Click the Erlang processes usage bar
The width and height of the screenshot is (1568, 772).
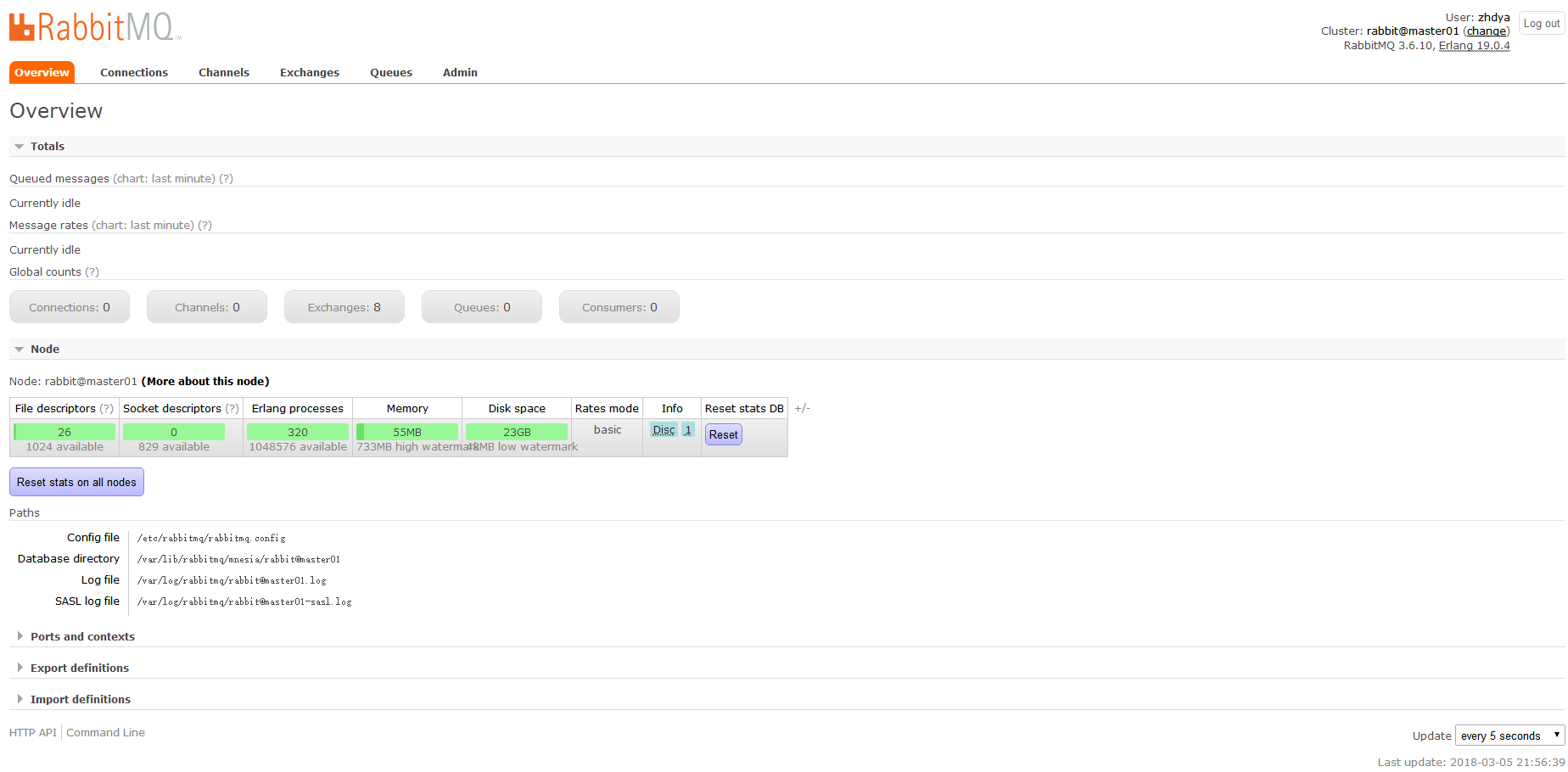click(x=298, y=432)
